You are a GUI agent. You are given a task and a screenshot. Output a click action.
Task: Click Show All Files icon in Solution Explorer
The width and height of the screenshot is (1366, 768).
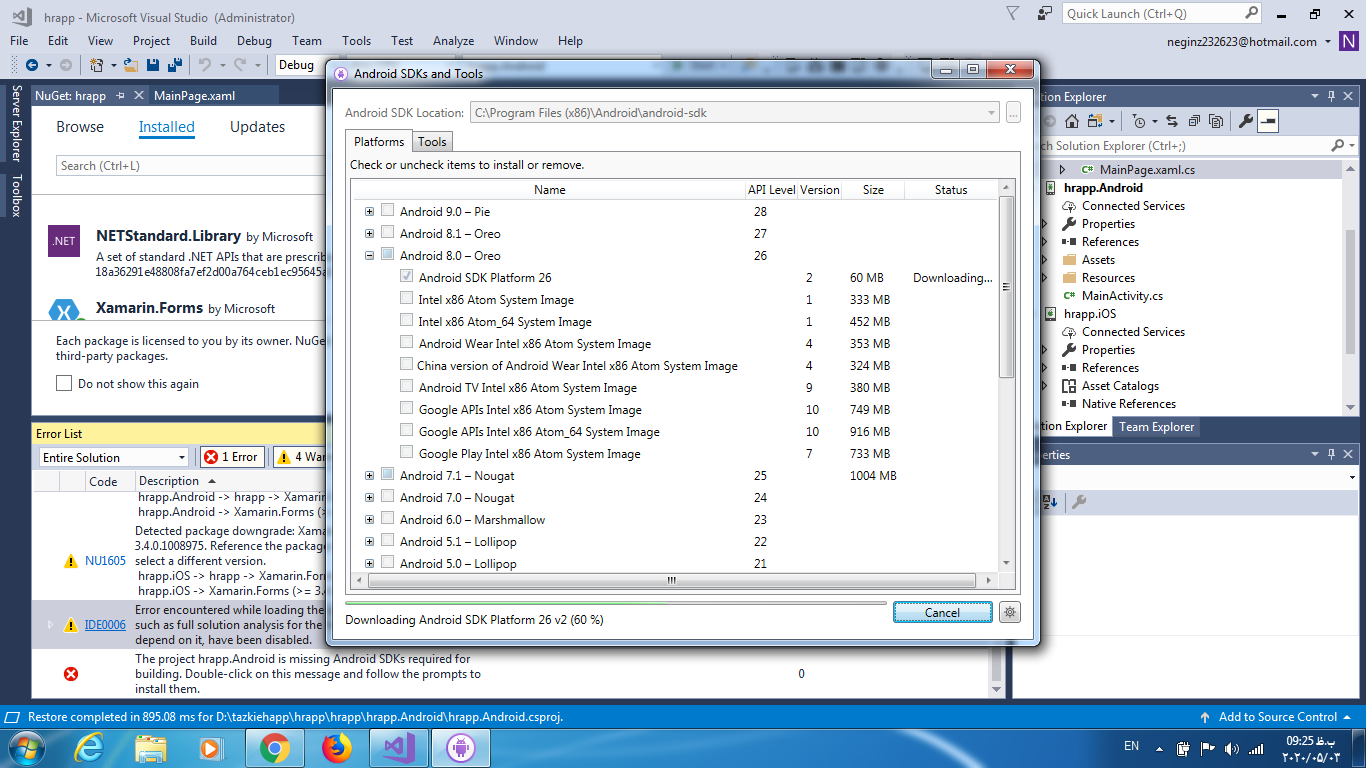click(x=1216, y=121)
